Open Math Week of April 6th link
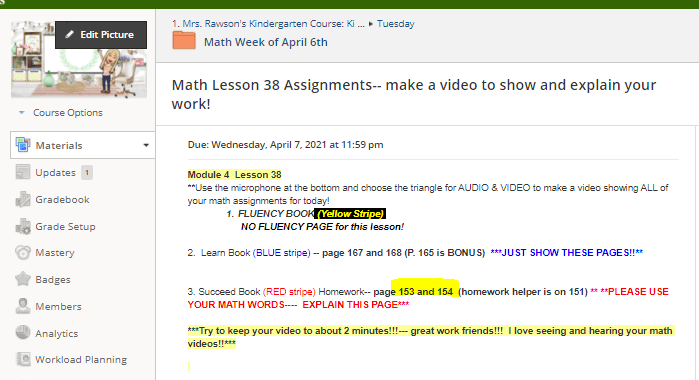The height and width of the screenshot is (380, 699). (x=266, y=42)
